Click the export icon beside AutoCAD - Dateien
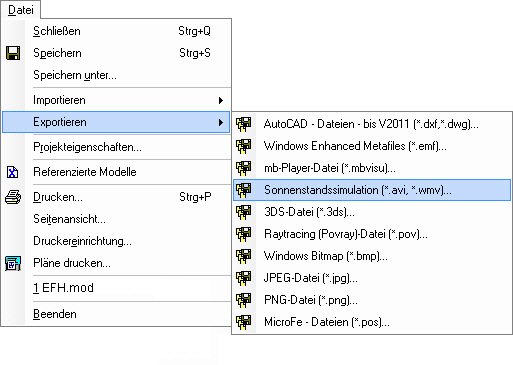The image size is (513, 365). [x=244, y=124]
